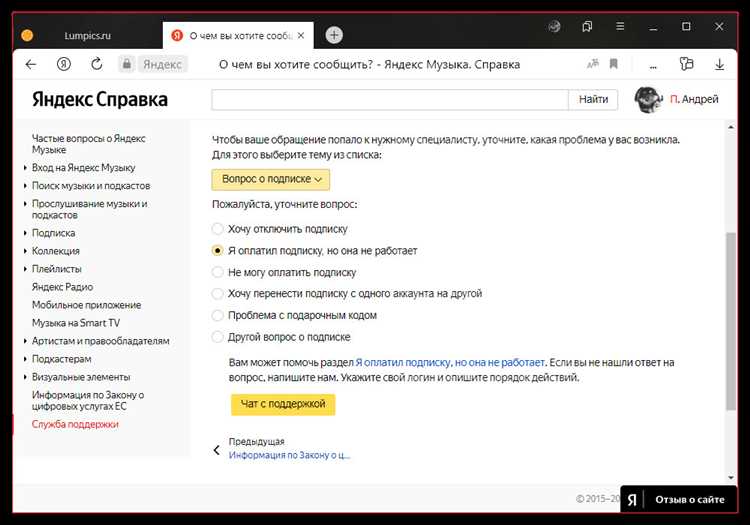
Task: Open the 'Вопрос о подписке' topic dropdown
Action: (x=271, y=179)
